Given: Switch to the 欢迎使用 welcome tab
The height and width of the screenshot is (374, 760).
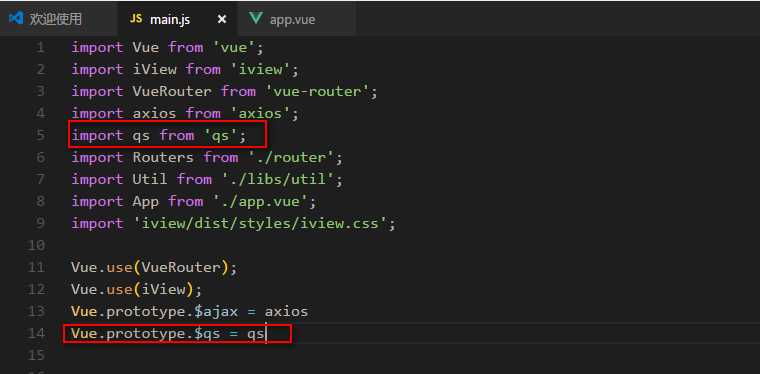Looking at the screenshot, I should pyautogui.click(x=58, y=19).
